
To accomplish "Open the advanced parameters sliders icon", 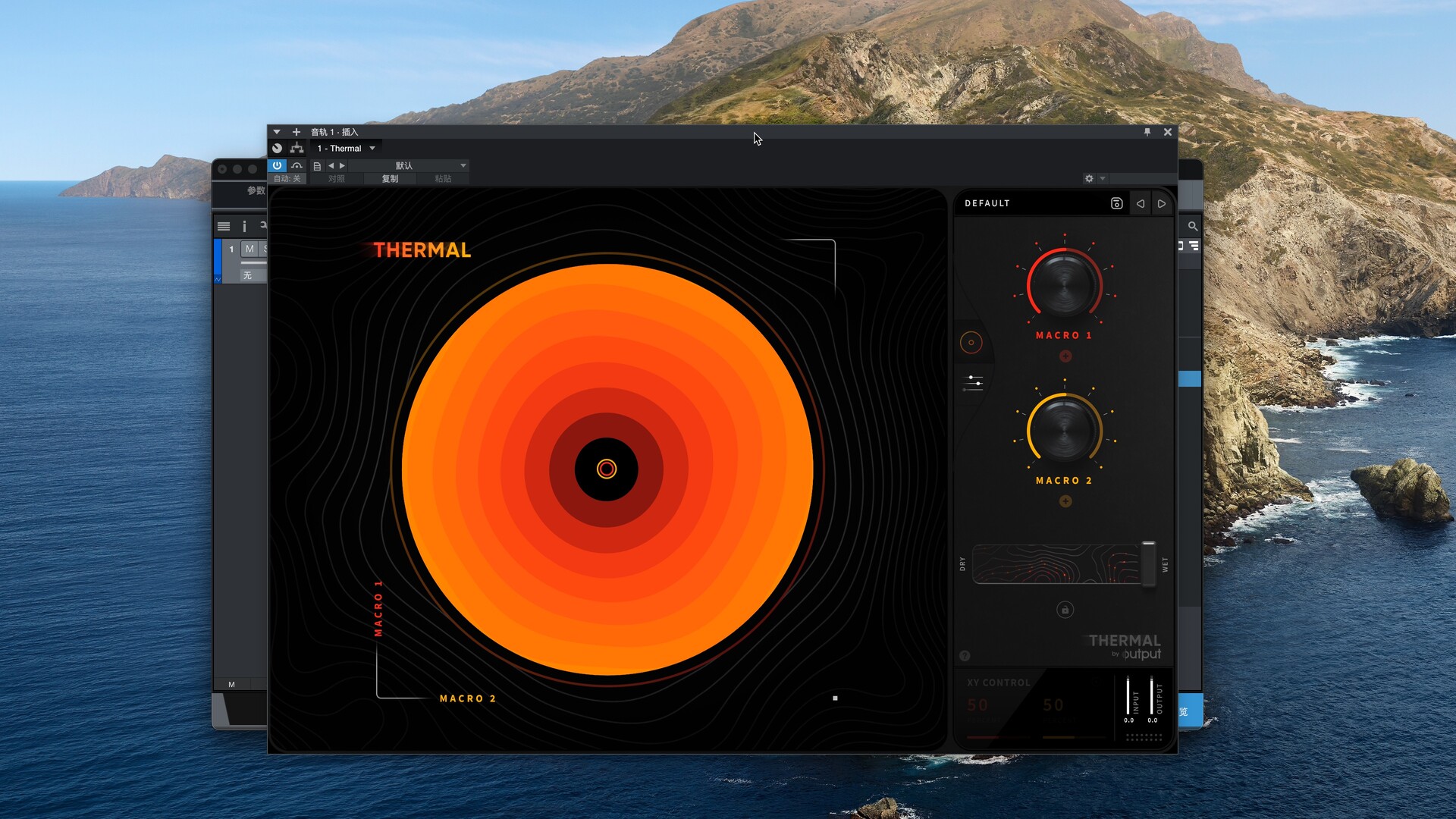I will coord(972,383).
